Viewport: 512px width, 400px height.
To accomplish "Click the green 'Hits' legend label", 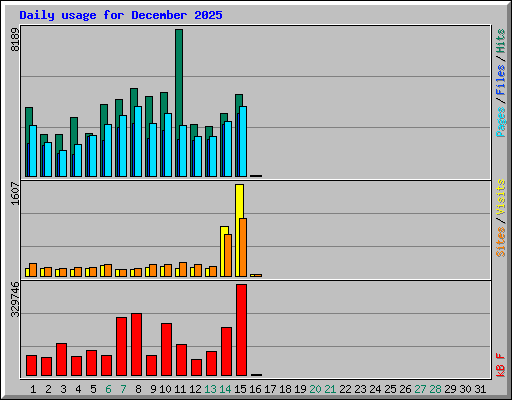I will click(x=501, y=41).
